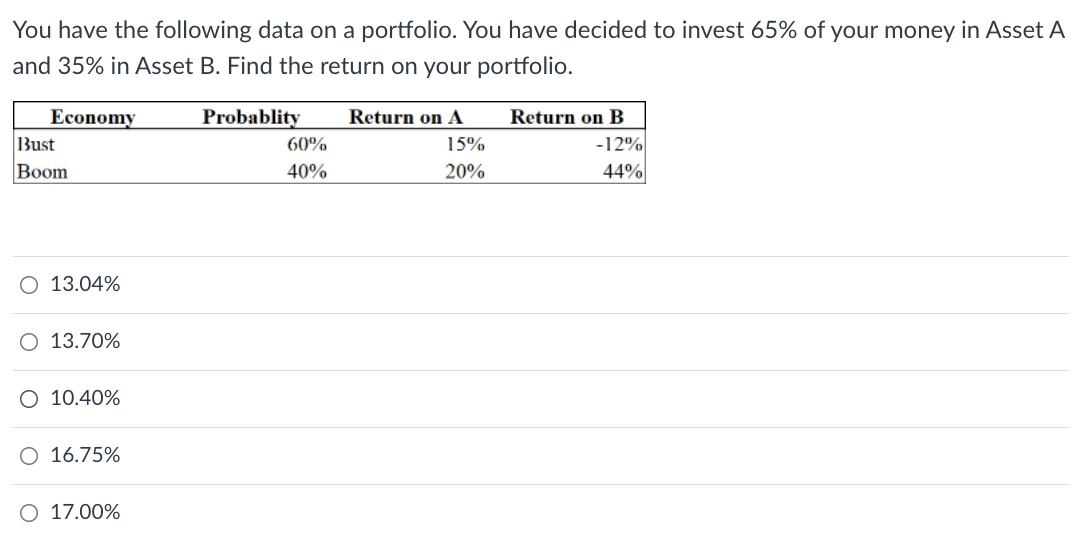Select the 16.75% answer choice
Screen dimensions: 1082x554
click(28, 456)
